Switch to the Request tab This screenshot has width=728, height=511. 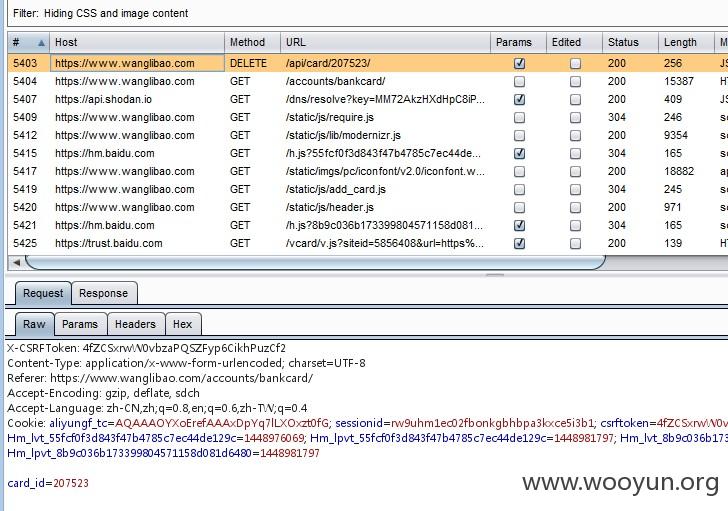[43, 293]
